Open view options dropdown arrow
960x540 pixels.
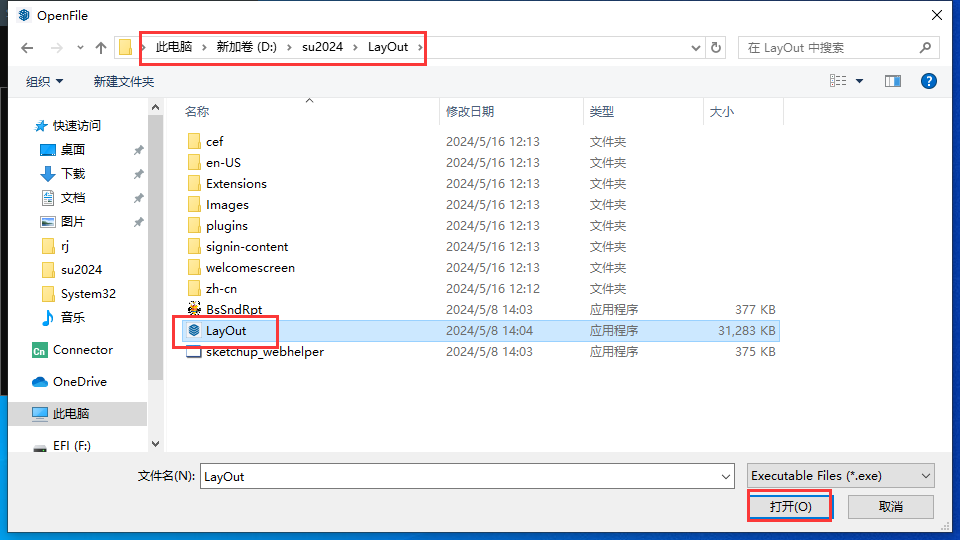860,81
